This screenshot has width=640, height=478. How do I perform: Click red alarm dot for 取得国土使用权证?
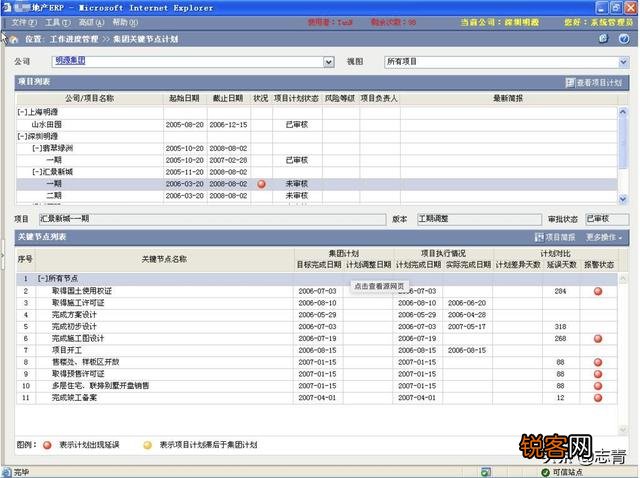(598, 291)
